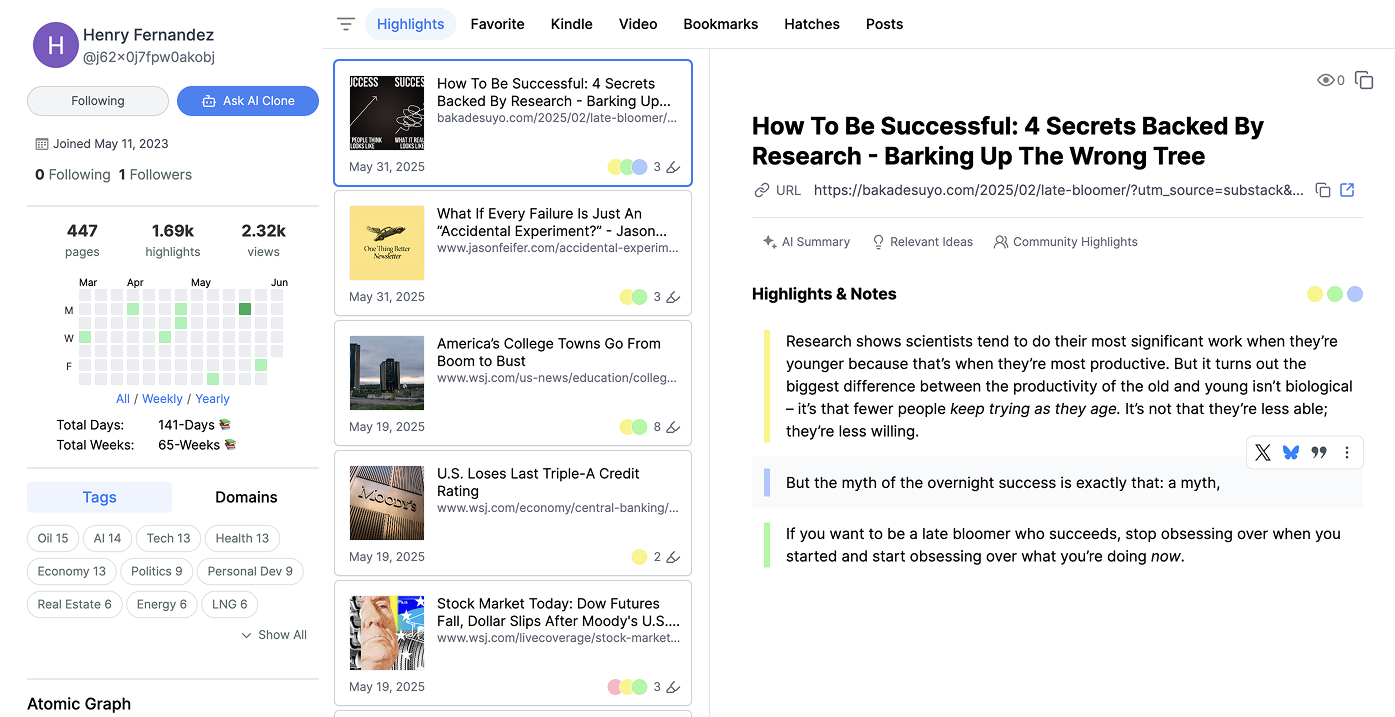Select the Tech 13 tag
This screenshot has width=1395, height=717.
coord(168,538)
